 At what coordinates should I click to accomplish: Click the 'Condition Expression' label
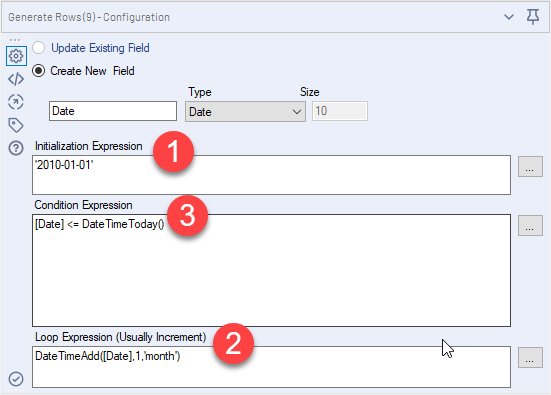pyautogui.click(x=83, y=205)
